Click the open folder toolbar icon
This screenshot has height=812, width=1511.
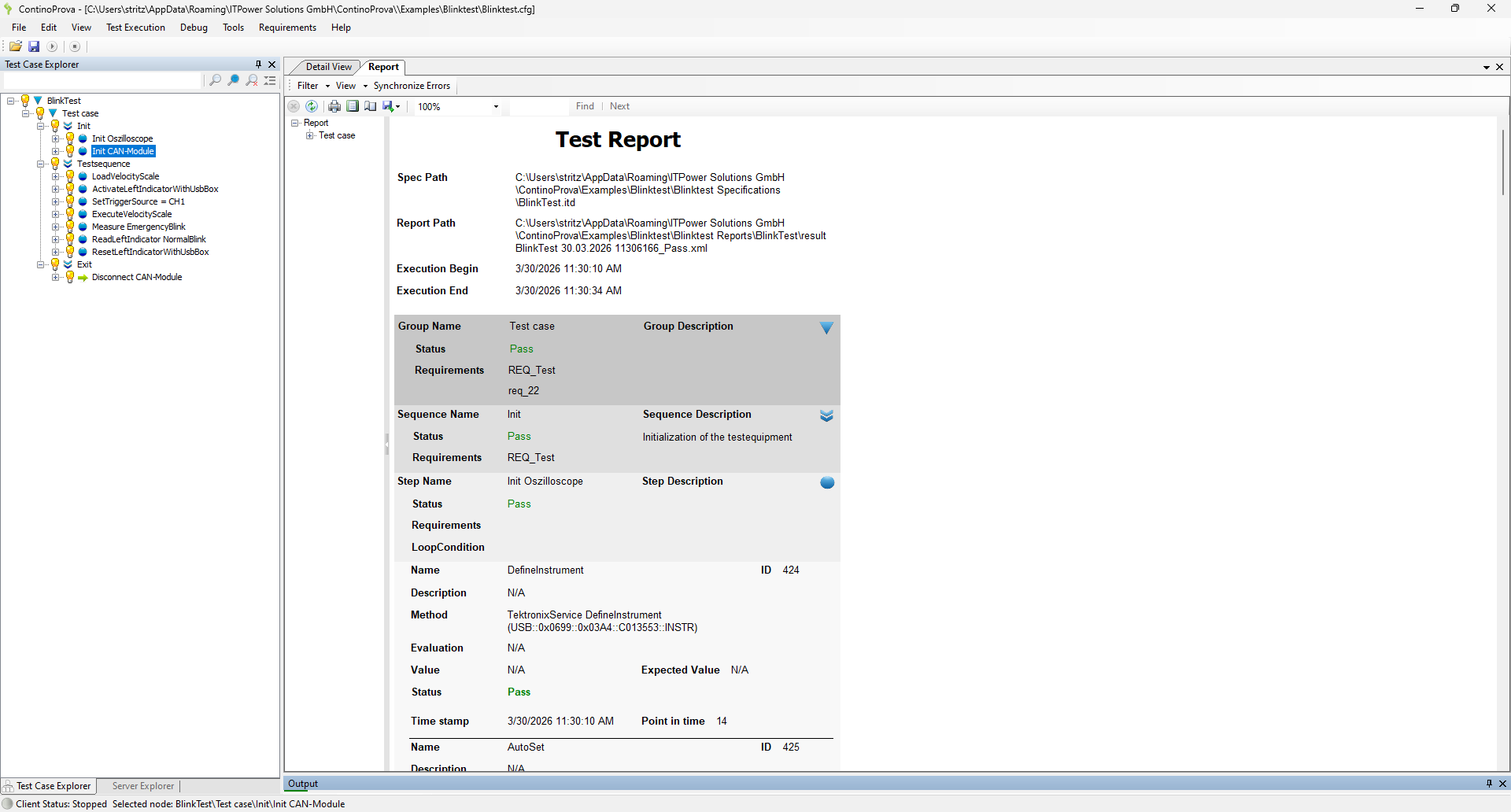point(15,46)
